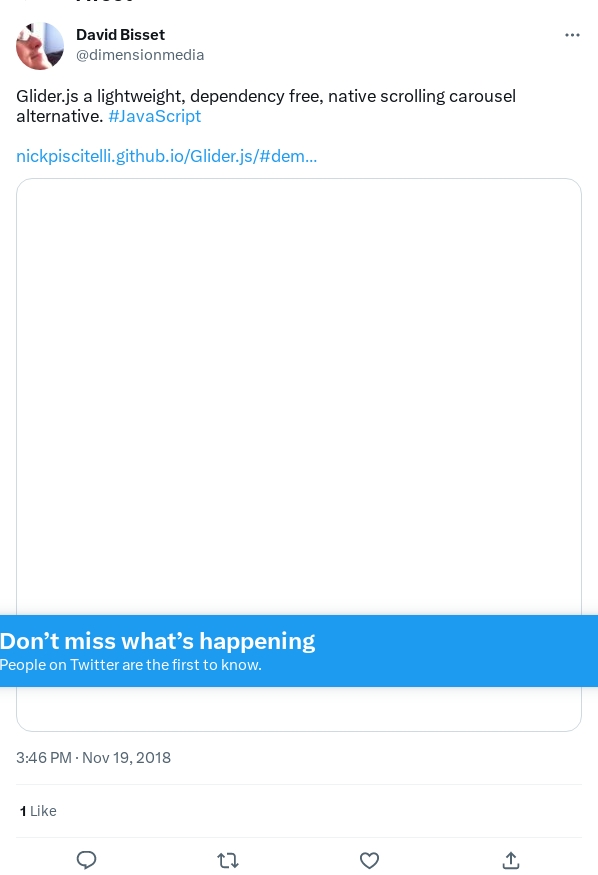This screenshot has width=598, height=875.
Task: Open David Bisset's profile picture
Action: point(40,46)
